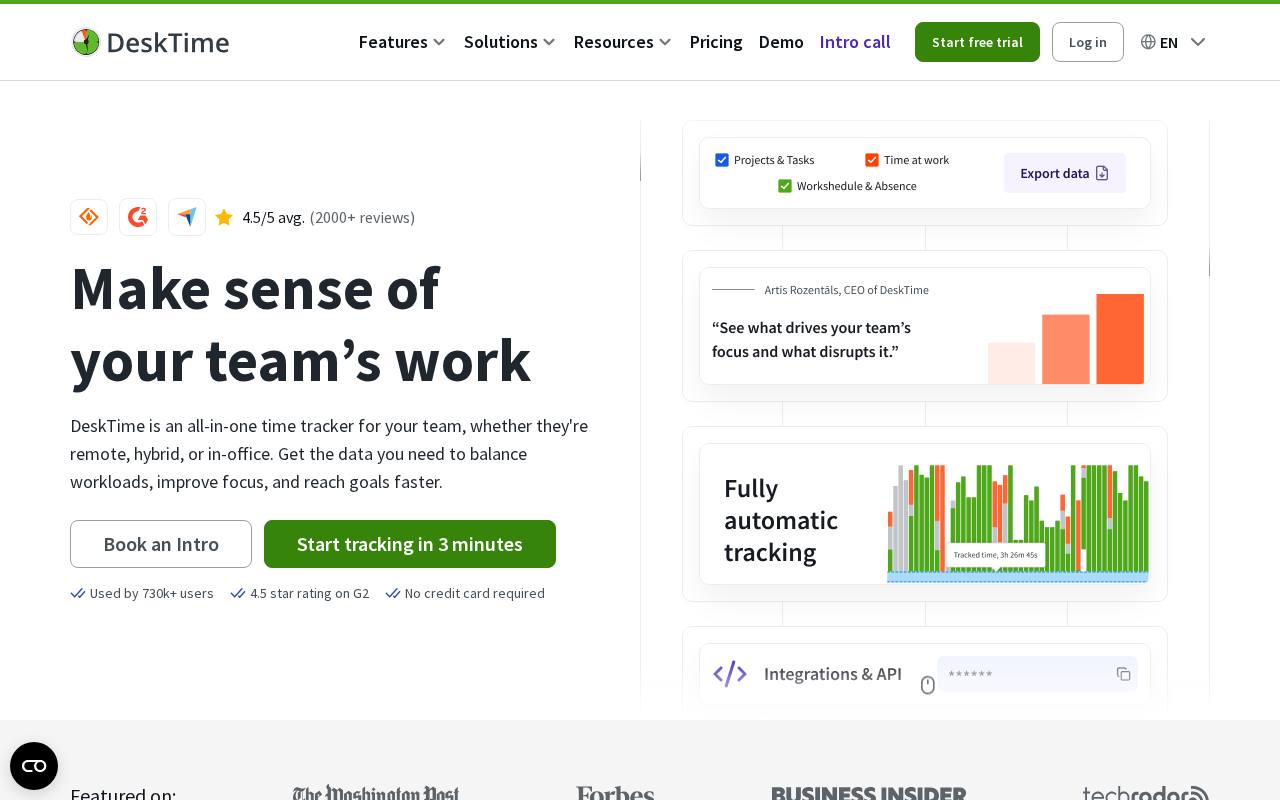Image resolution: width=1280 pixels, height=800 pixels.
Task: Click the DeskTime logo
Action: click(x=150, y=42)
